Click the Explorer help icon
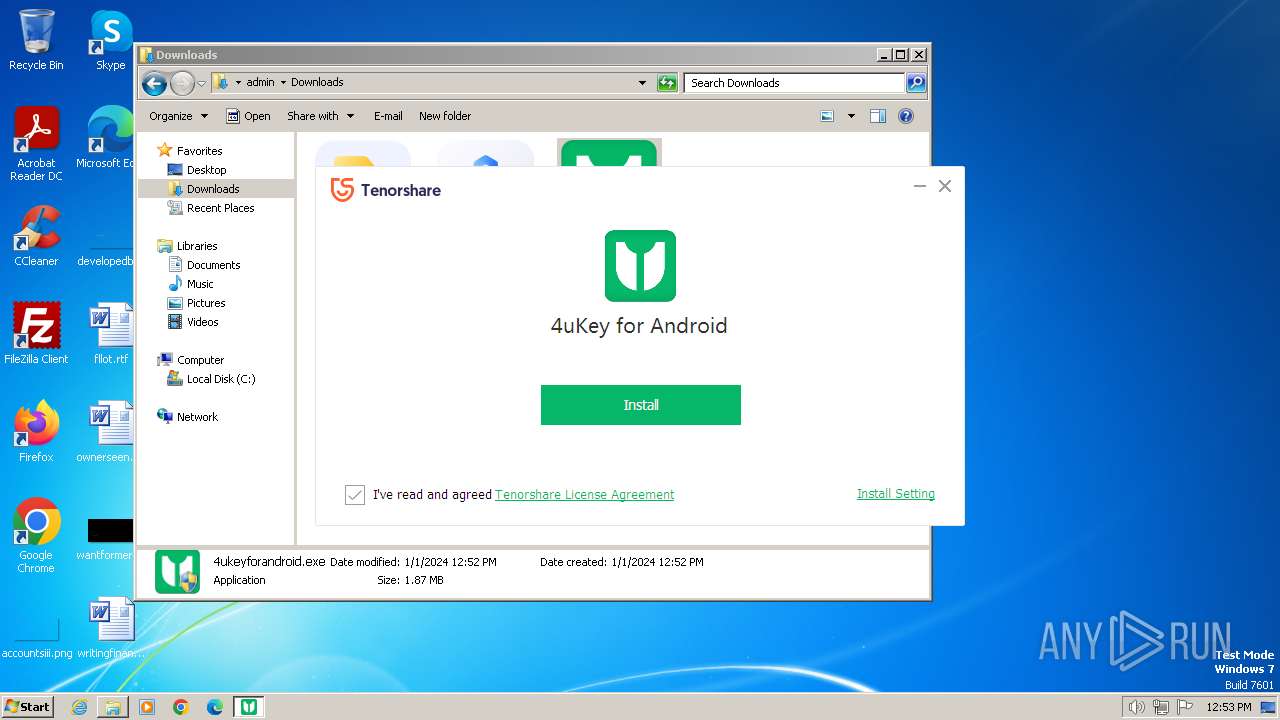This screenshot has height=720, width=1280. pyautogui.click(x=906, y=116)
